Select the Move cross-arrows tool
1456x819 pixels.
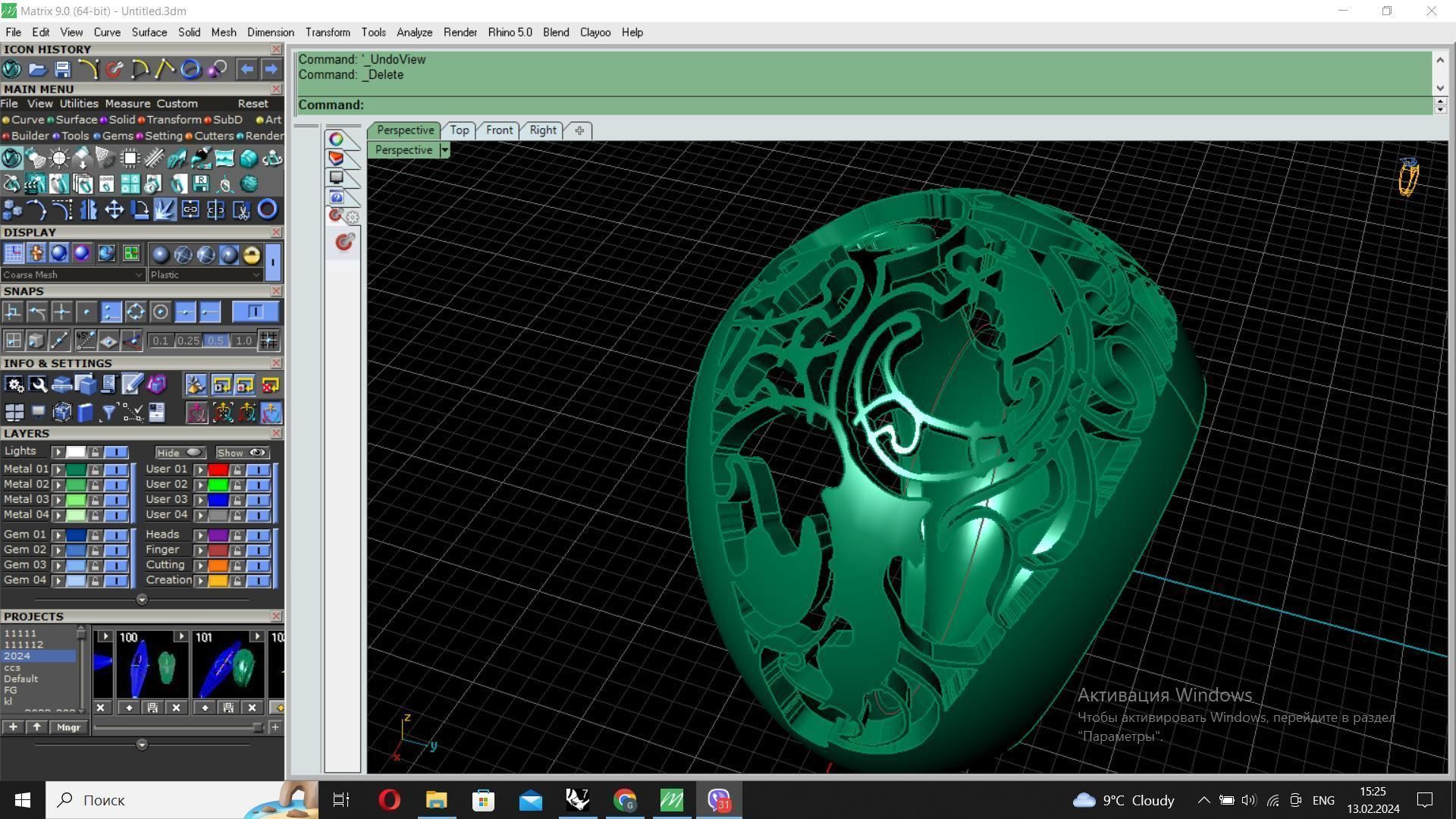click(114, 210)
